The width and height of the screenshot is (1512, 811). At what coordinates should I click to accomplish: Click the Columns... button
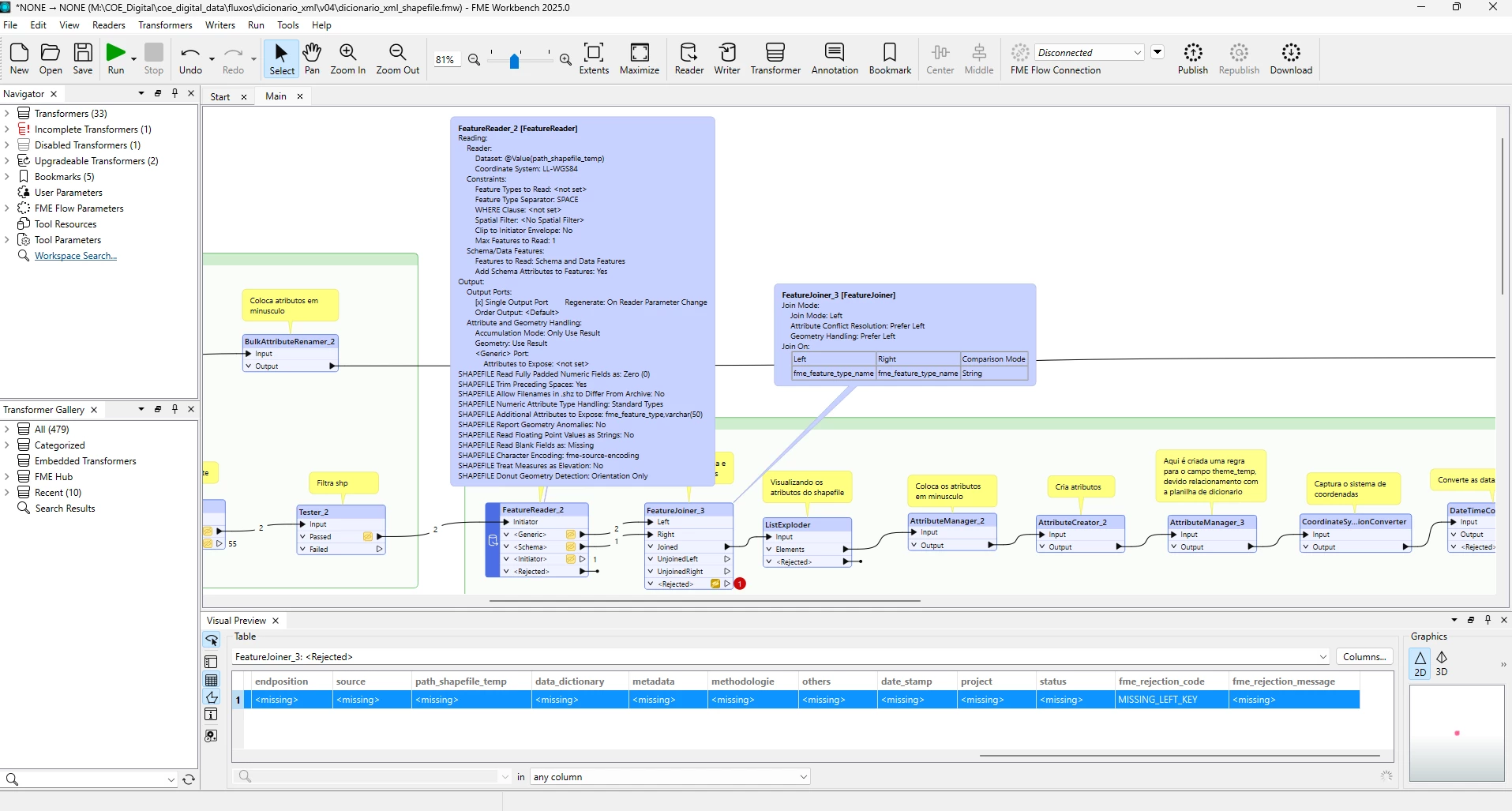[1364, 657]
